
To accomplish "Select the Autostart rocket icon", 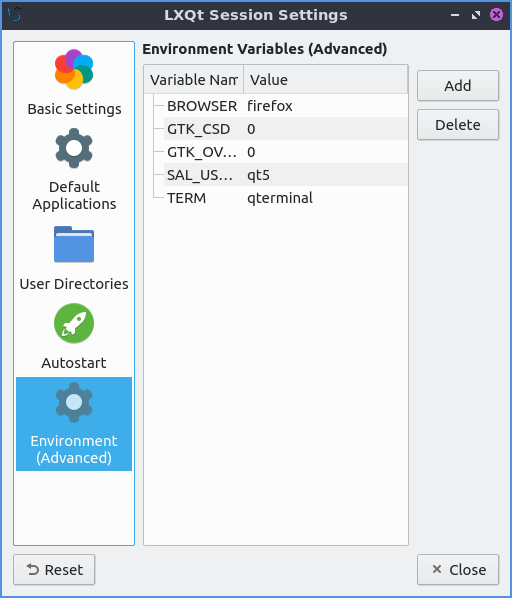I will [74, 323].
